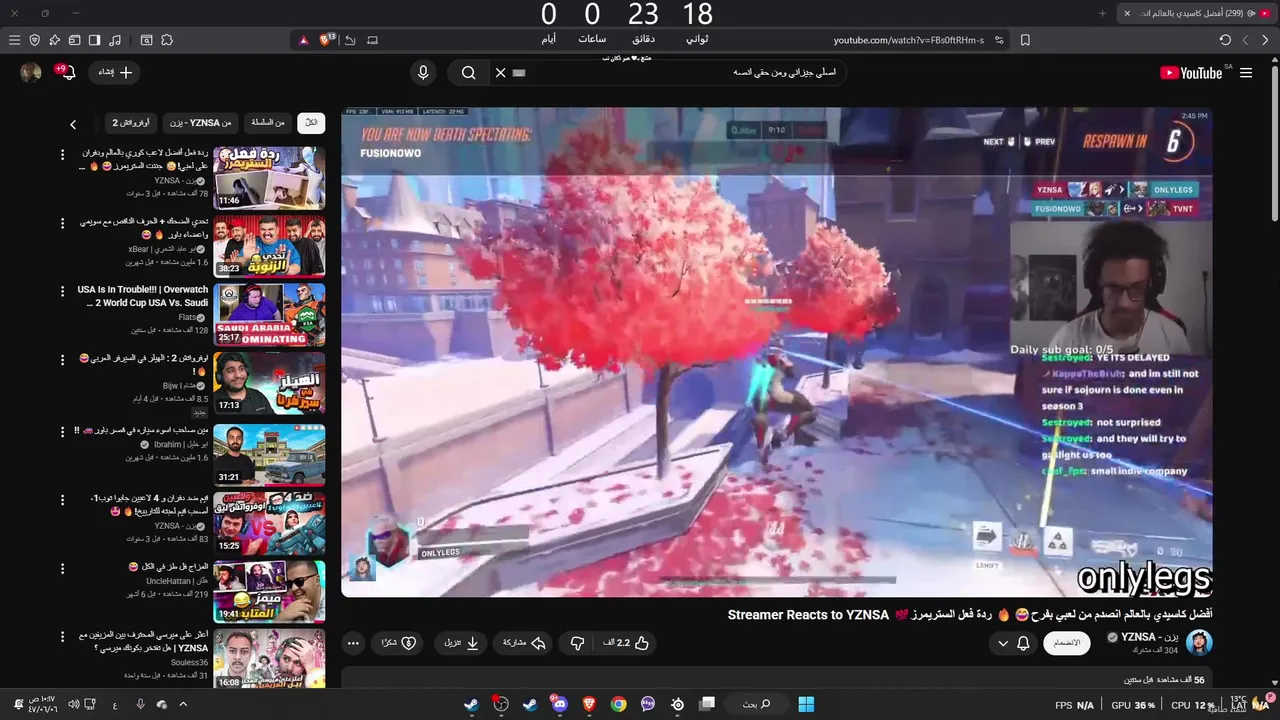The height and width of the screenshot is (720, 1280).
Task: Open options for xBear video
Action: [x=62, y=223]
